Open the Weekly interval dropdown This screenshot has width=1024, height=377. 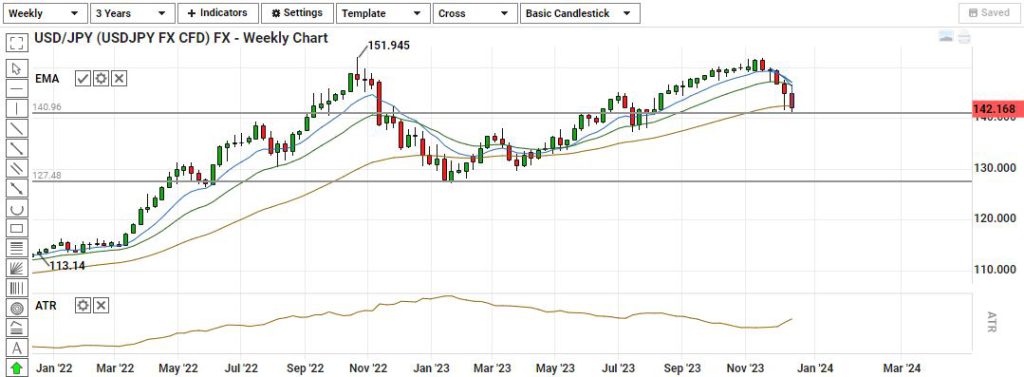pos(44,13)
